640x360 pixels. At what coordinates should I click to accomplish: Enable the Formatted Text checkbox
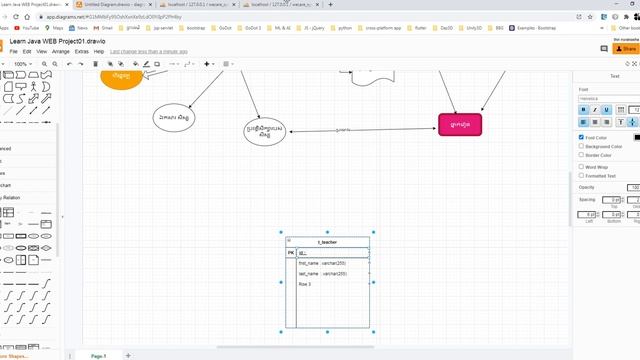click(x=581, y=176)
